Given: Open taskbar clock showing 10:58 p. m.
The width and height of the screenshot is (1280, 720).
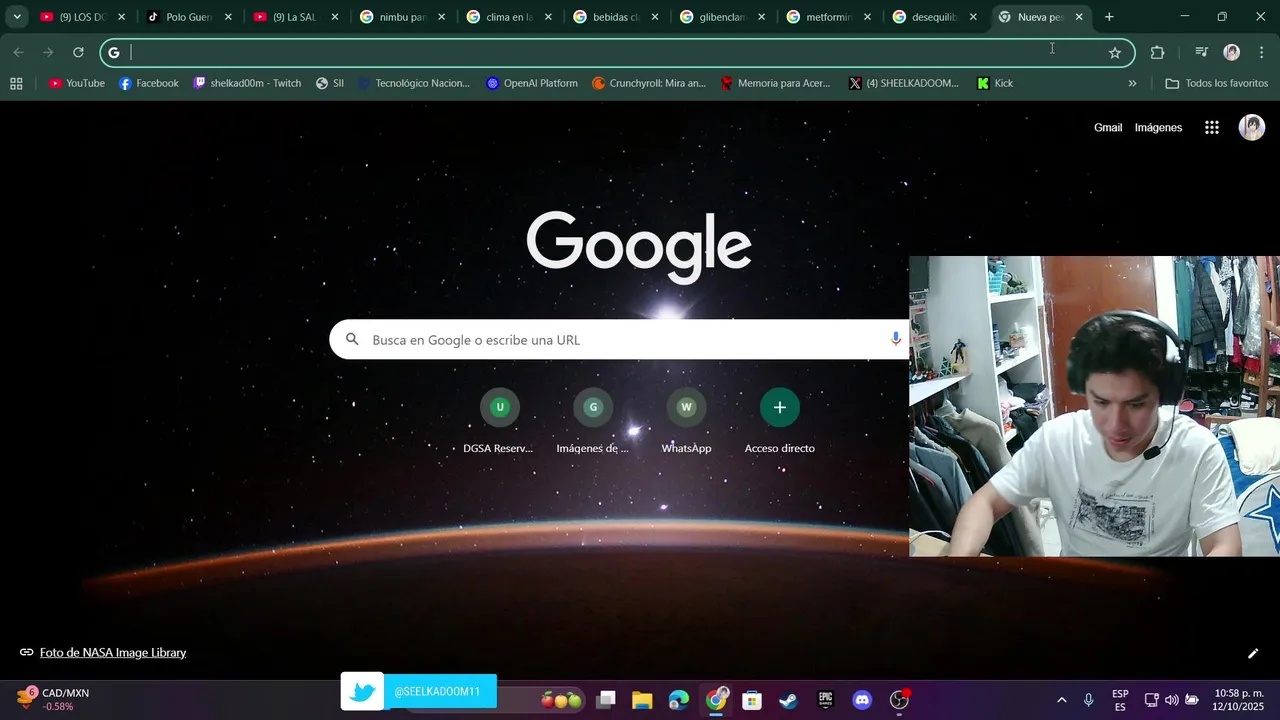Looking at the screenshot, I should click(1239, 700).
